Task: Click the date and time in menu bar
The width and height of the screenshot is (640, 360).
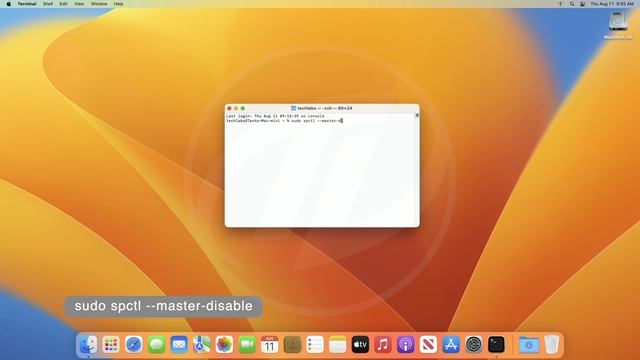Action: pyautogui.click(x=612, y=4)
